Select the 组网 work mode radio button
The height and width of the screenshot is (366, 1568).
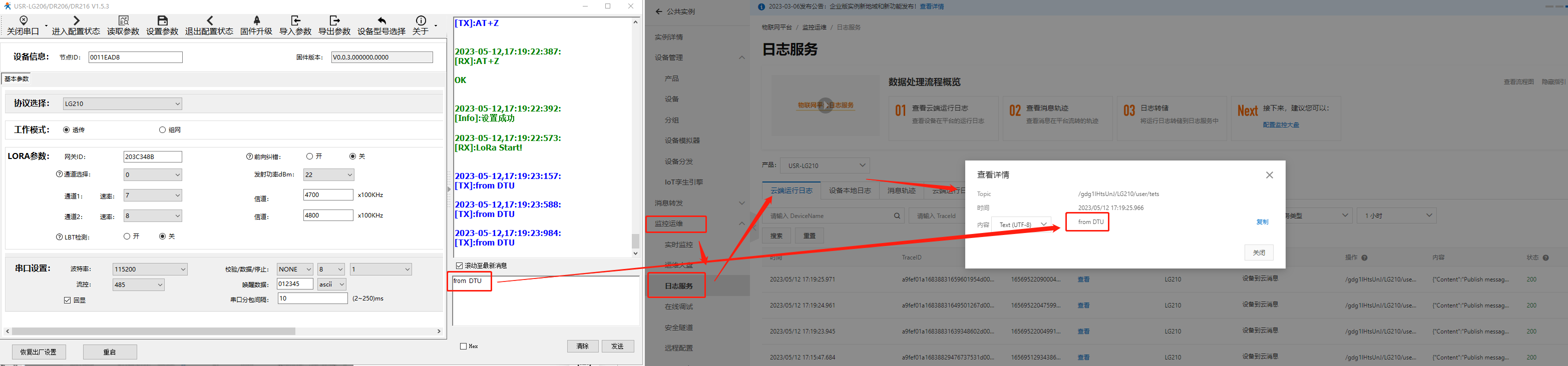(x=162, y=129)
